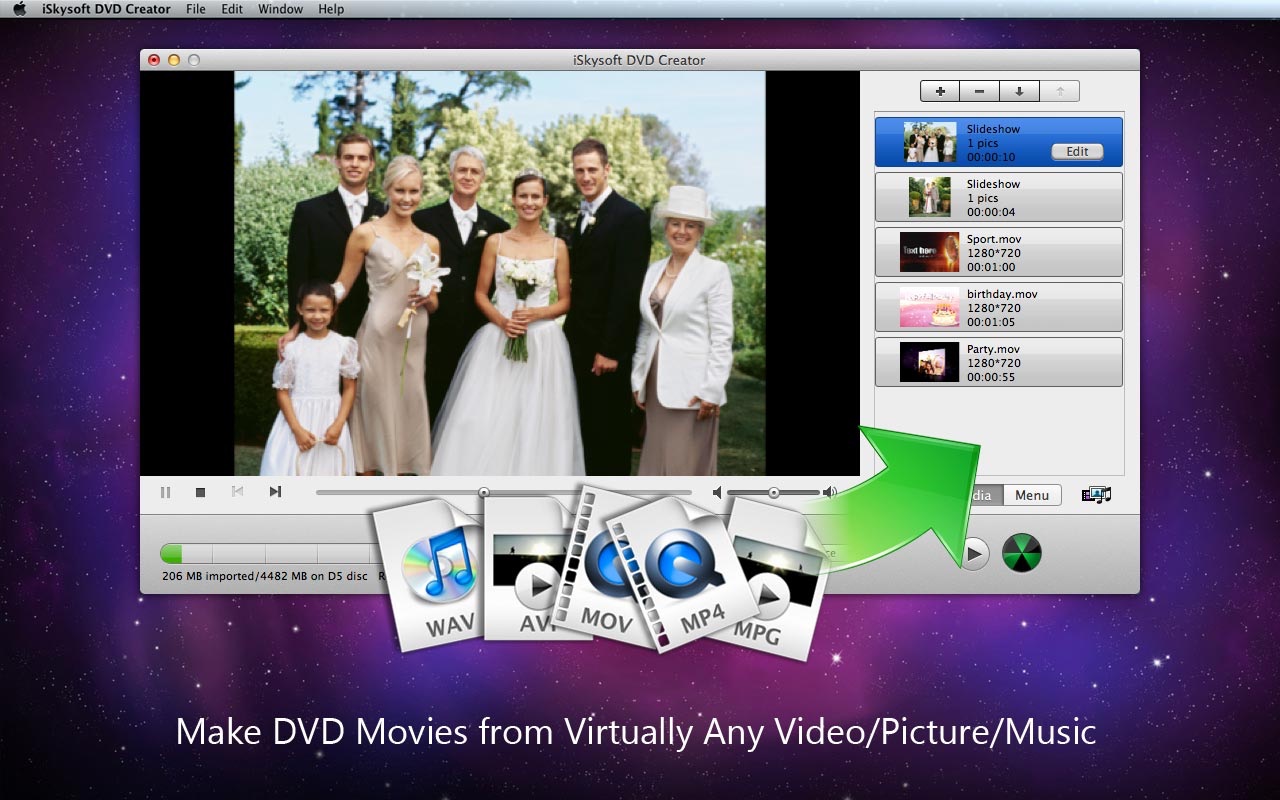Click the minus button to remove item

[979, 92]
